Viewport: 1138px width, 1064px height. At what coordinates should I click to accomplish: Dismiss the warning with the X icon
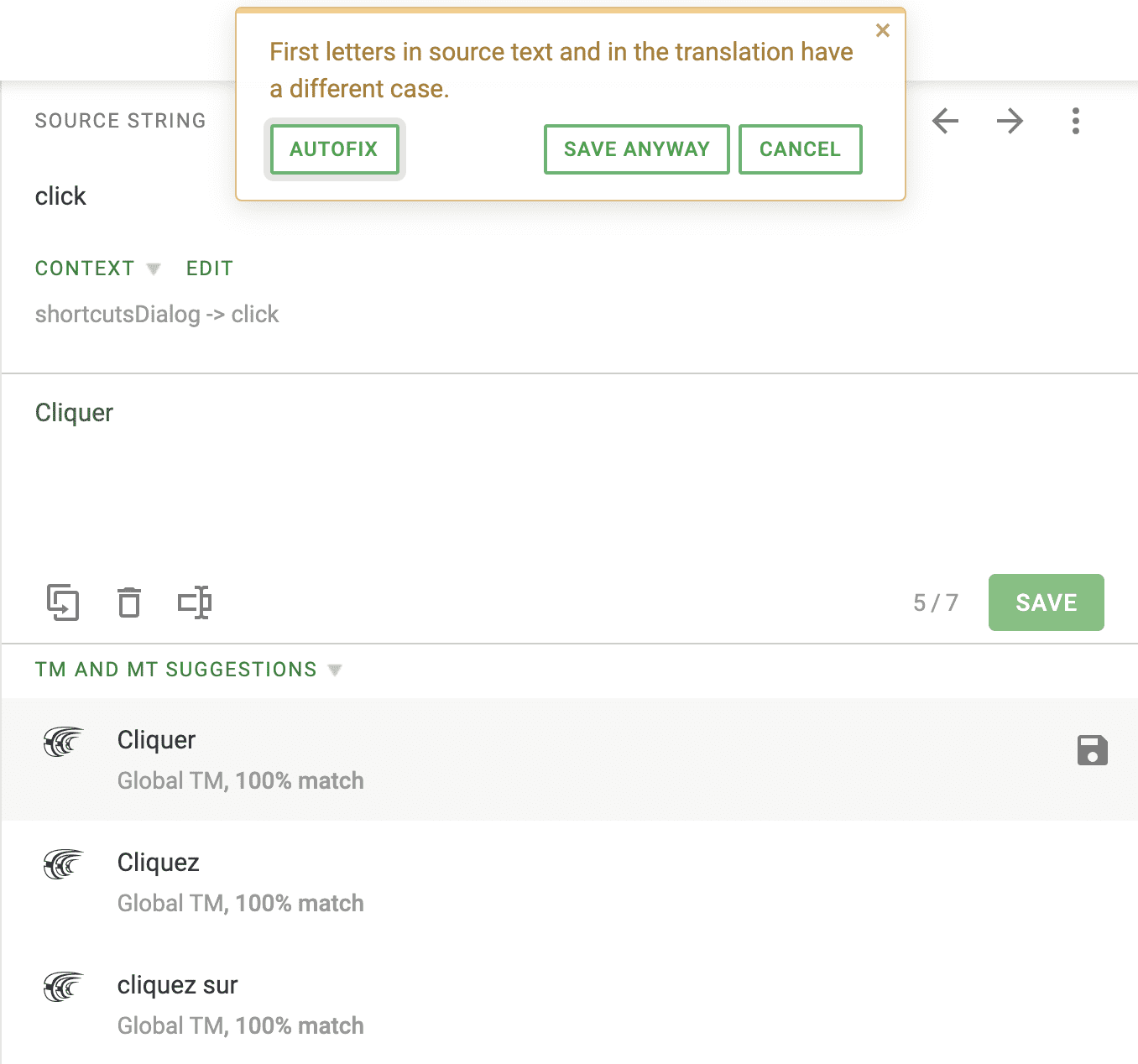point(882,31)
